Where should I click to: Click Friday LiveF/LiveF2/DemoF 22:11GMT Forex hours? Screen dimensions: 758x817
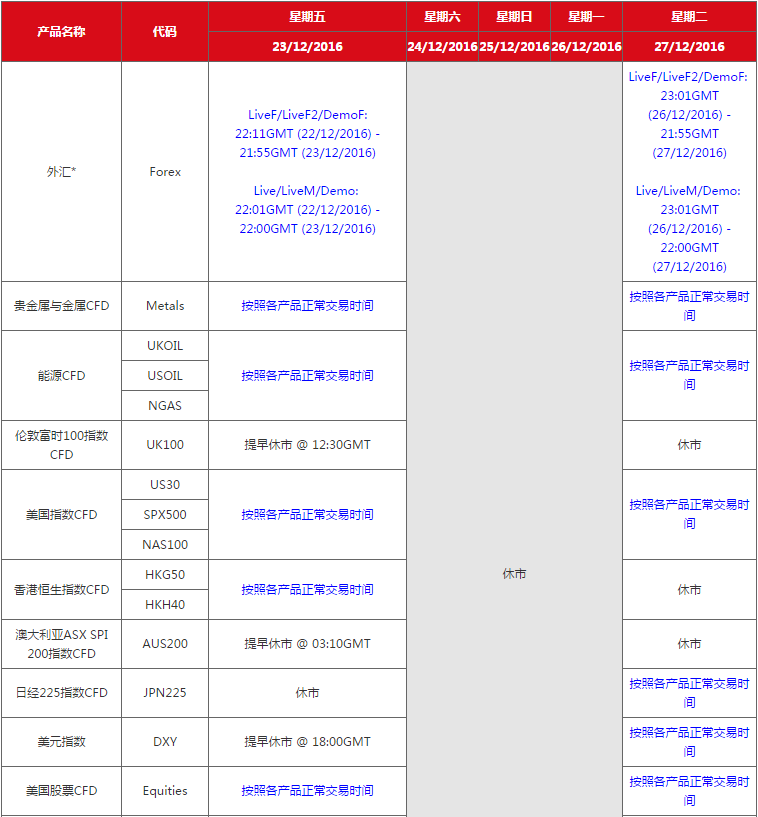[x=307, y=134]
